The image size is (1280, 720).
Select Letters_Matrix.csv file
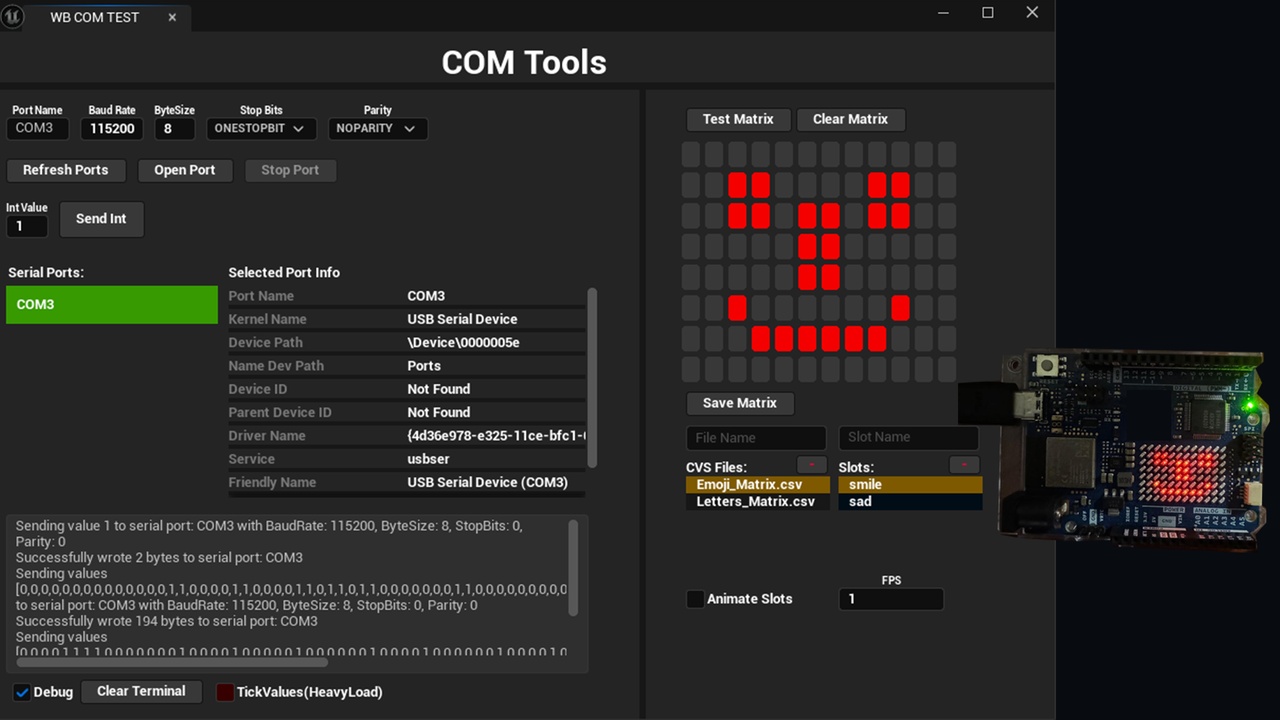pyautogui.click(x=757, y=502)
